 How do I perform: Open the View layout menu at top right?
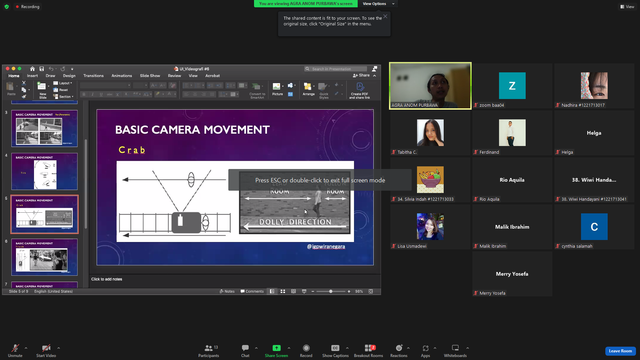[x=627, y=7]
